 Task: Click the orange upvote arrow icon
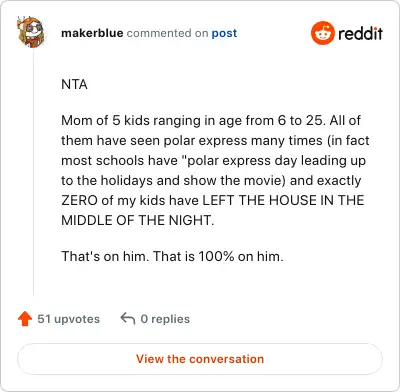(x=25, y=319)
